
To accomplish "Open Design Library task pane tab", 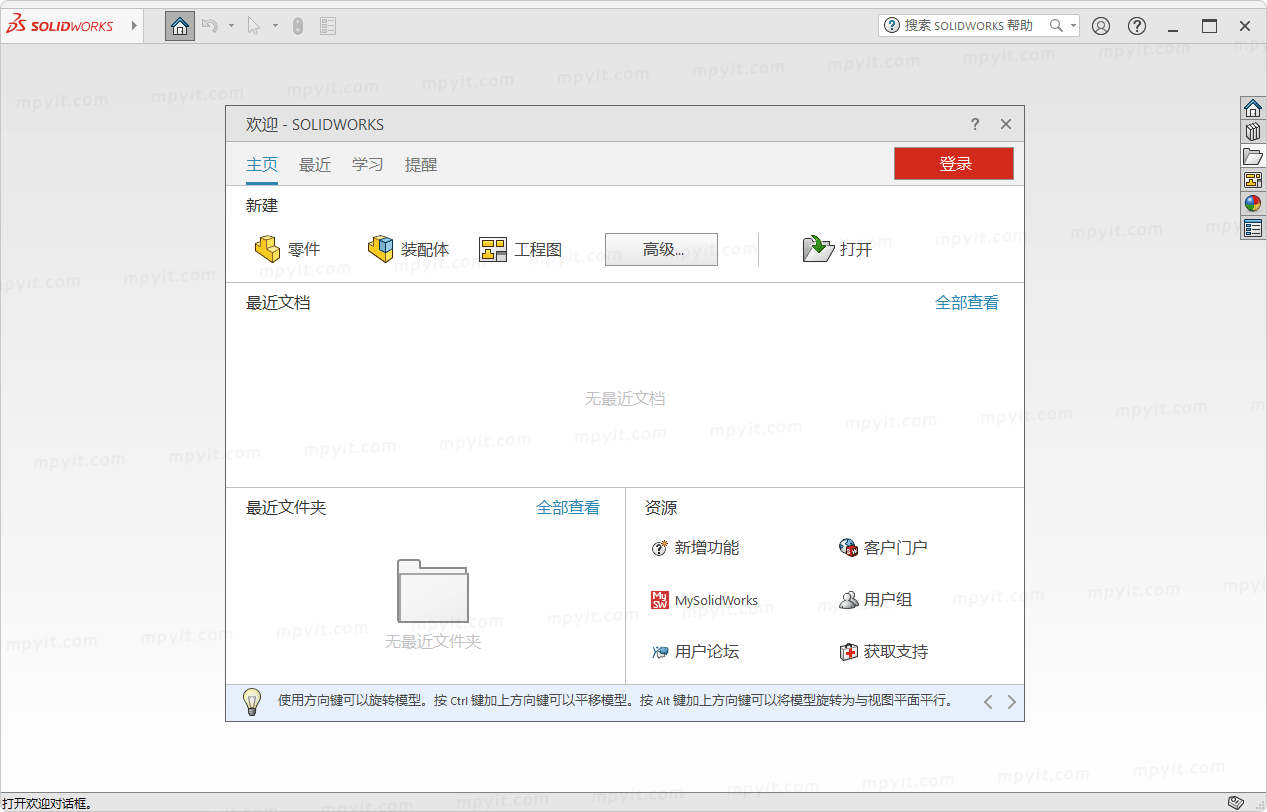I will 1253,132.
